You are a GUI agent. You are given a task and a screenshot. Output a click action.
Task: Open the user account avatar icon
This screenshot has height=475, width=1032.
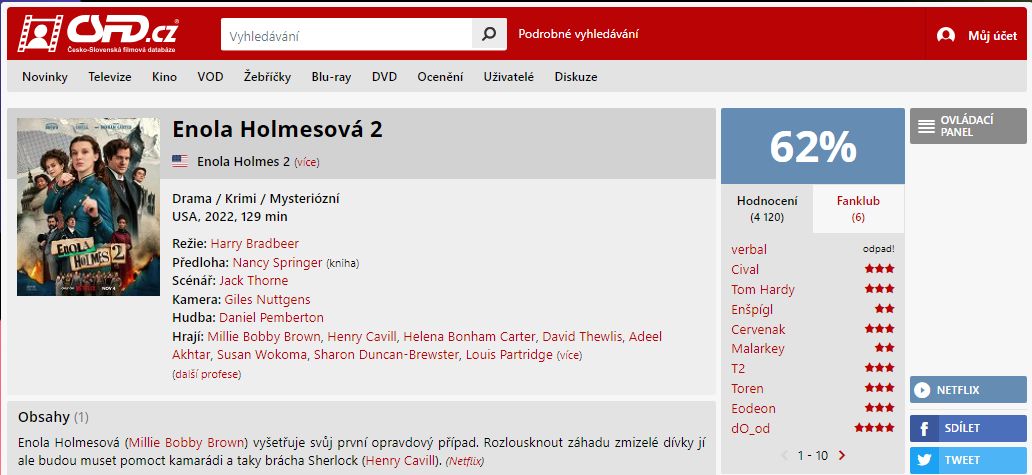pos(946,36)
